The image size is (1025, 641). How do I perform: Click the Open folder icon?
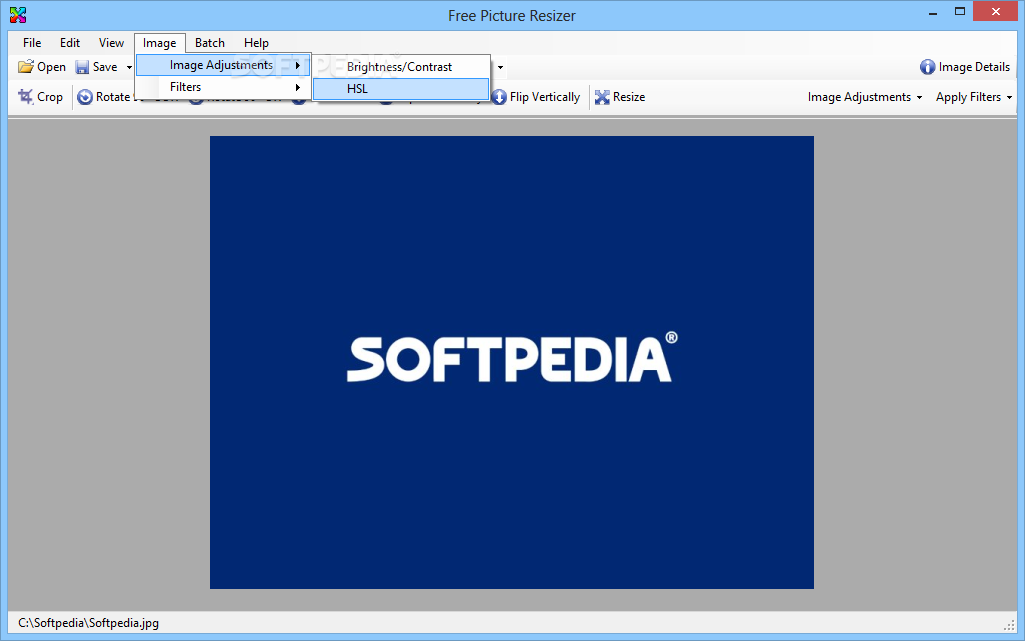click(x=25, y=67)
